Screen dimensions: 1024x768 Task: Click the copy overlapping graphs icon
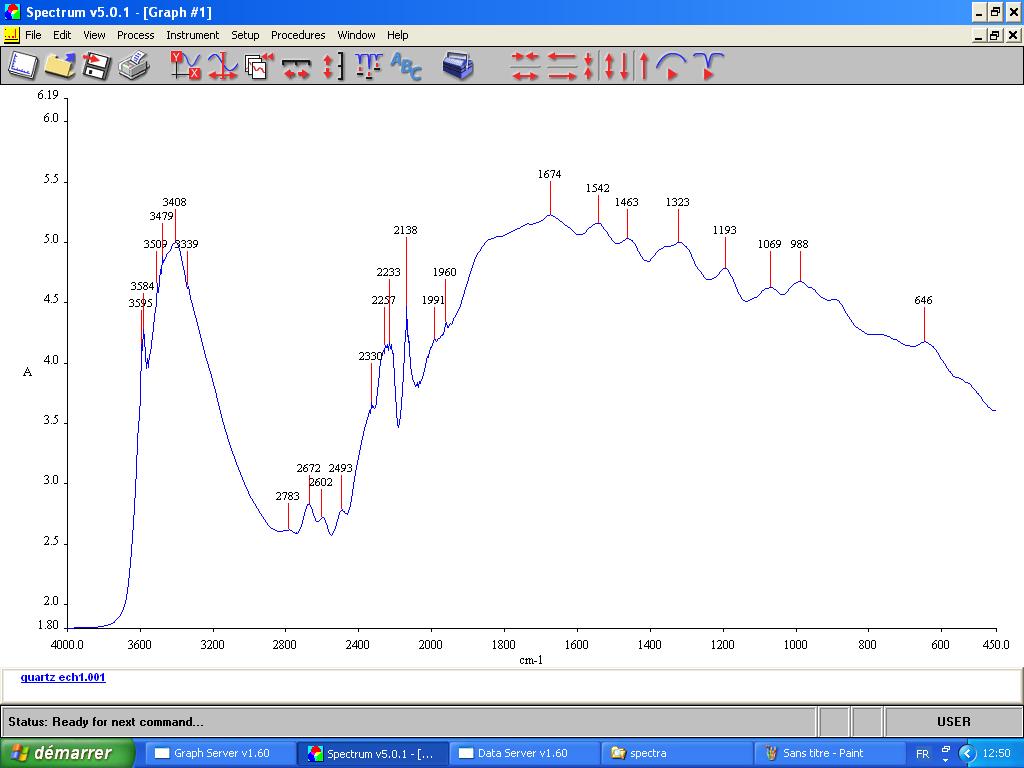[259, 66]
